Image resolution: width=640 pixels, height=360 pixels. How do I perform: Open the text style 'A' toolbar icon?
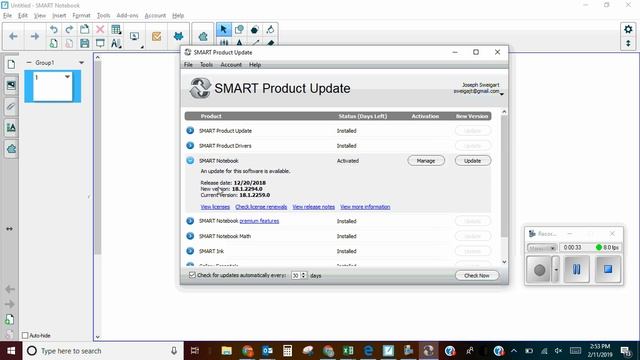tap(116, 43)
